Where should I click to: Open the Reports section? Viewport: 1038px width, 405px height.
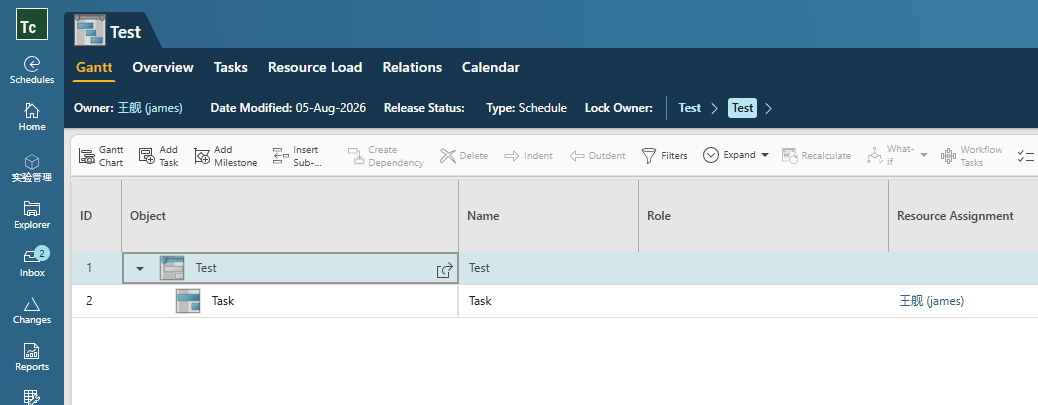pos(32,358)
